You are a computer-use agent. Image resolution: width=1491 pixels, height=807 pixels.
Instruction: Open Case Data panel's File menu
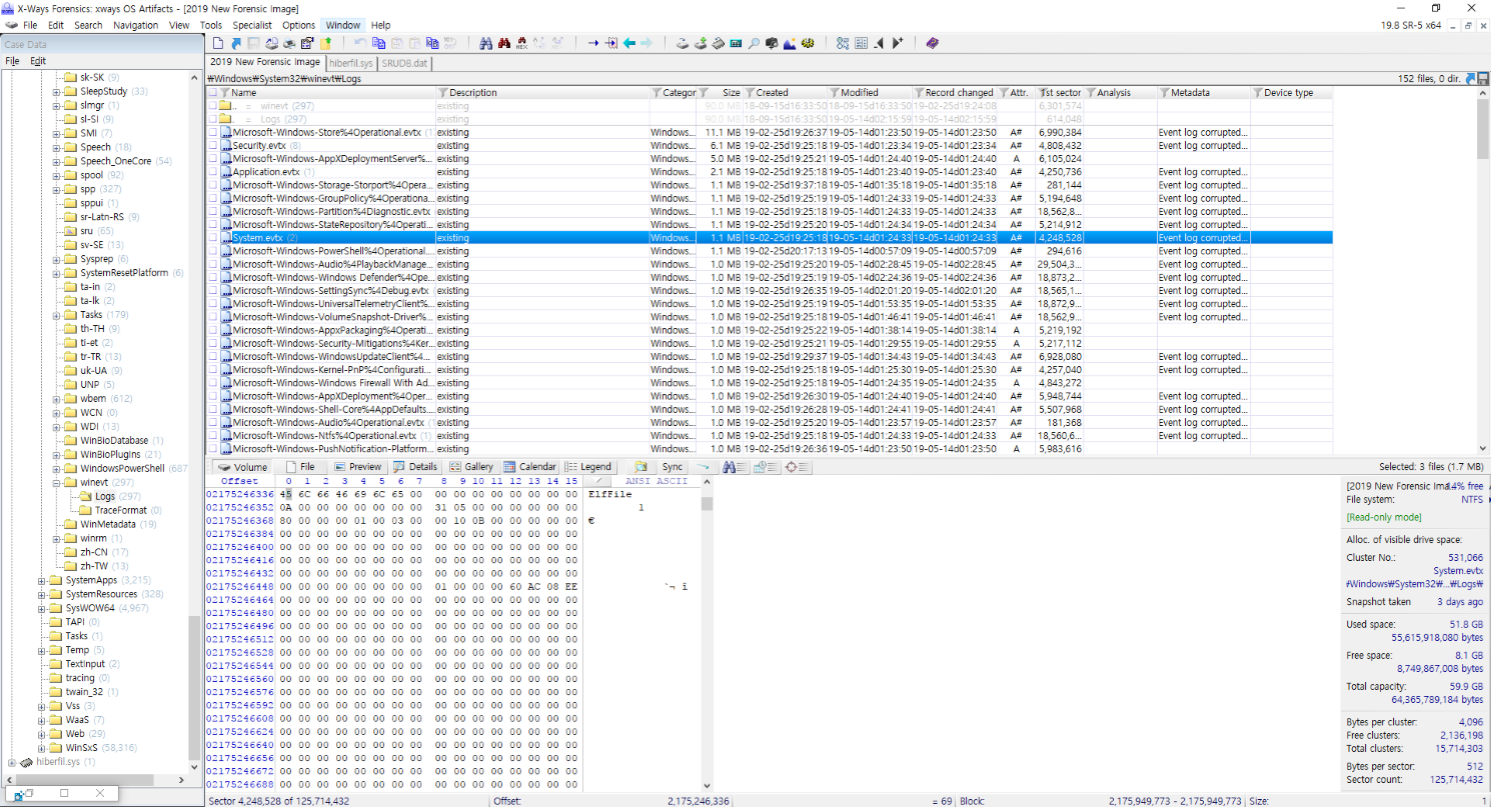click(12, 61)
